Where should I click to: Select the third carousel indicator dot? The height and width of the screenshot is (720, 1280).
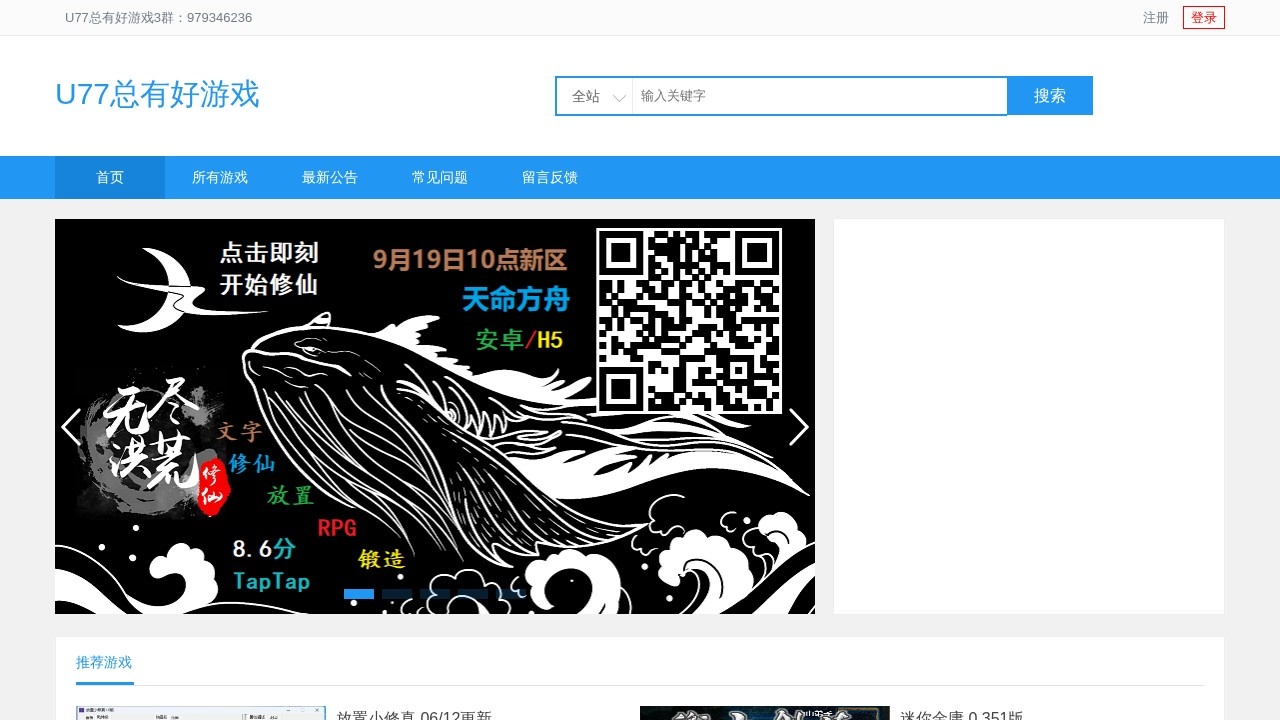(434, 593)
